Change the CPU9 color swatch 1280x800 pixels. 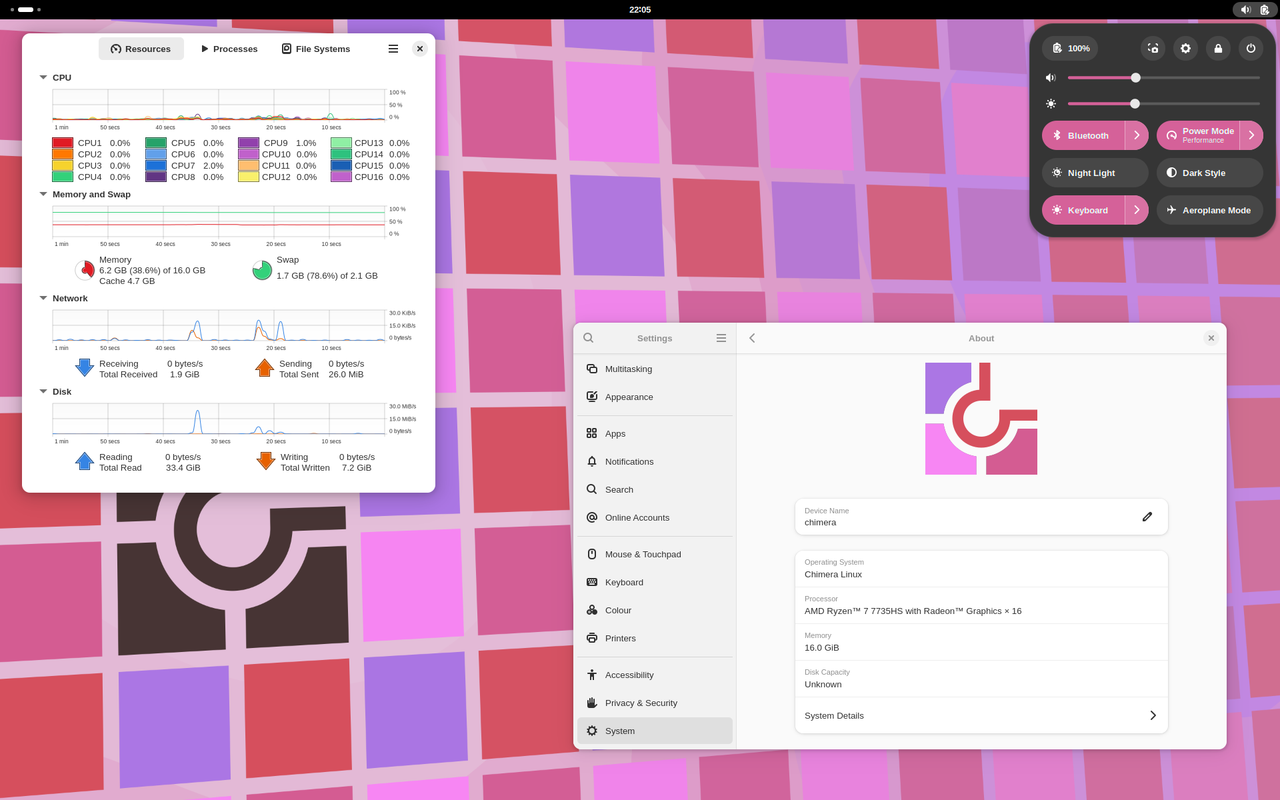248,143
